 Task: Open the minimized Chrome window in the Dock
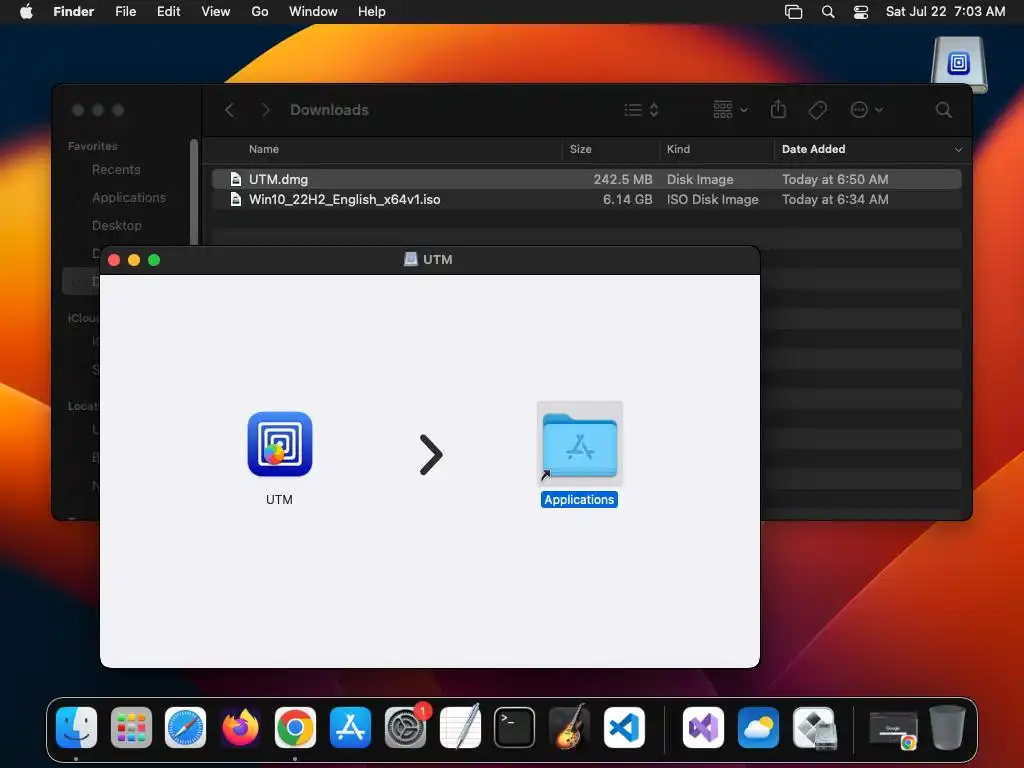tap(893, 729)
